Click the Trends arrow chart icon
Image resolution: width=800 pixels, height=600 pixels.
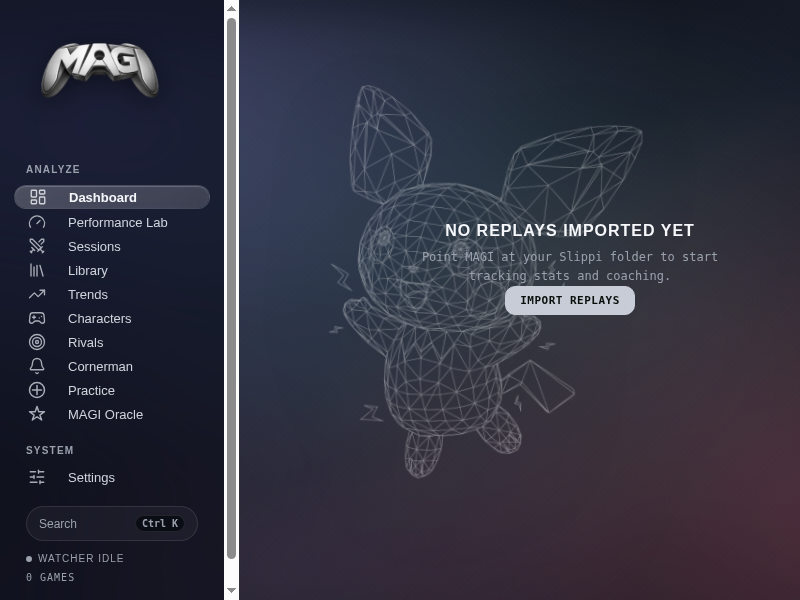37,294
